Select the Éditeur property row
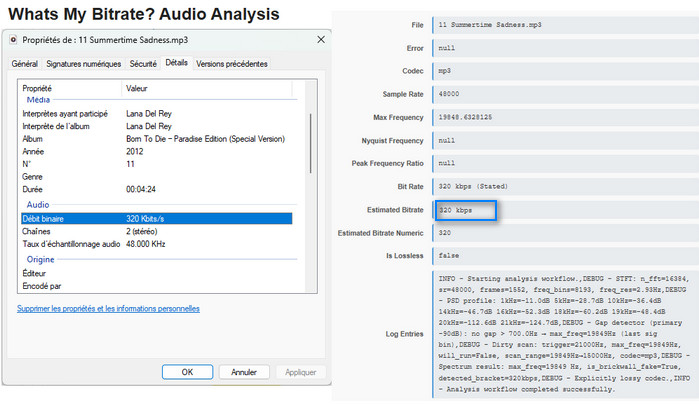The image size is (699, 404). (156, 273)
